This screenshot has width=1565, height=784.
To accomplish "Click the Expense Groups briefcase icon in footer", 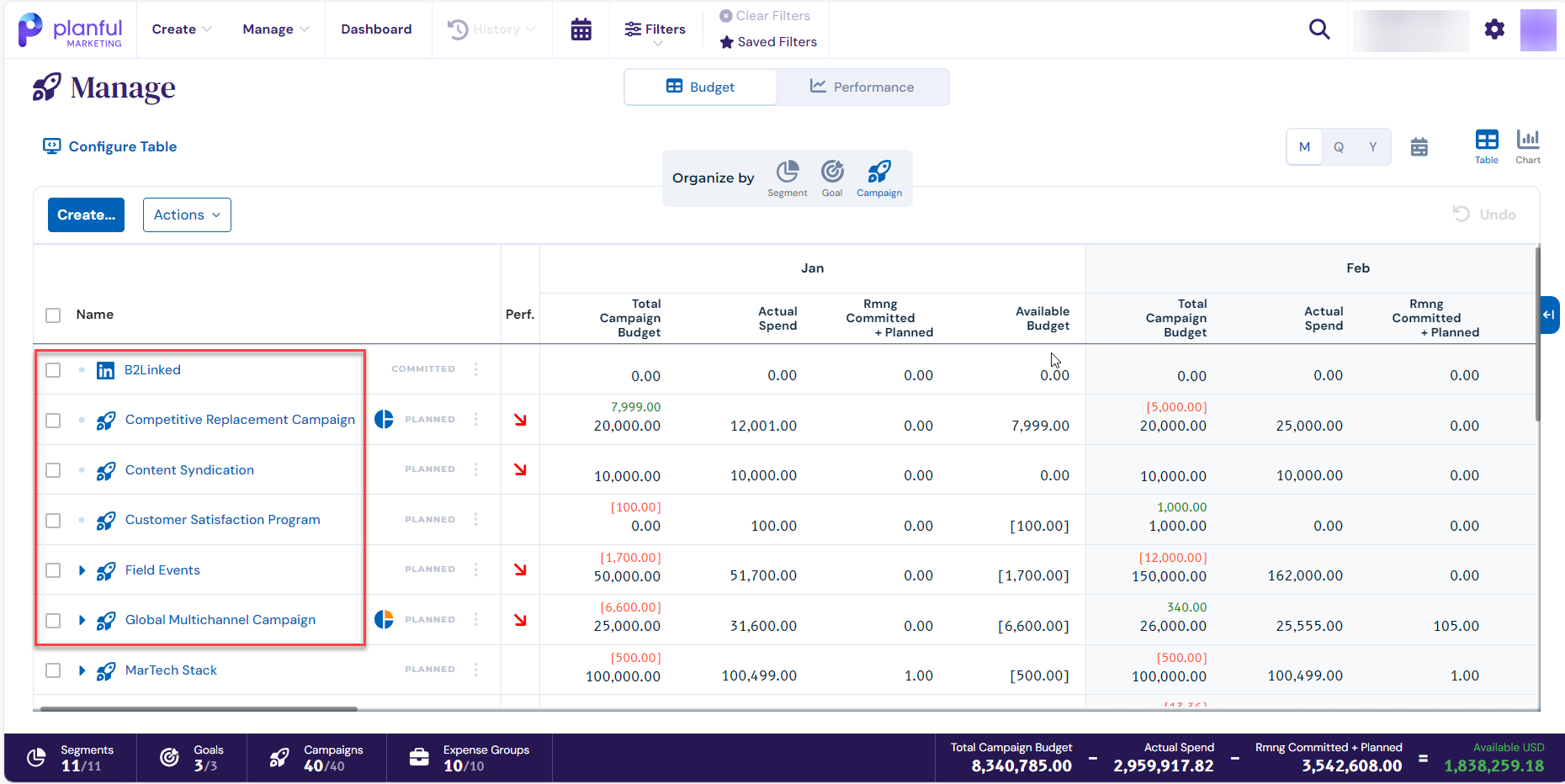I will tap(419, 758).
